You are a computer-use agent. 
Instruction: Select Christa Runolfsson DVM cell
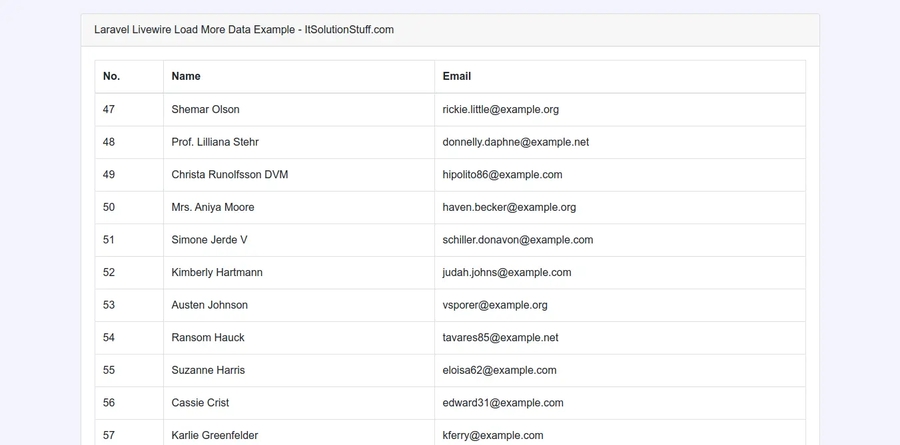click(x=229, y=174)
